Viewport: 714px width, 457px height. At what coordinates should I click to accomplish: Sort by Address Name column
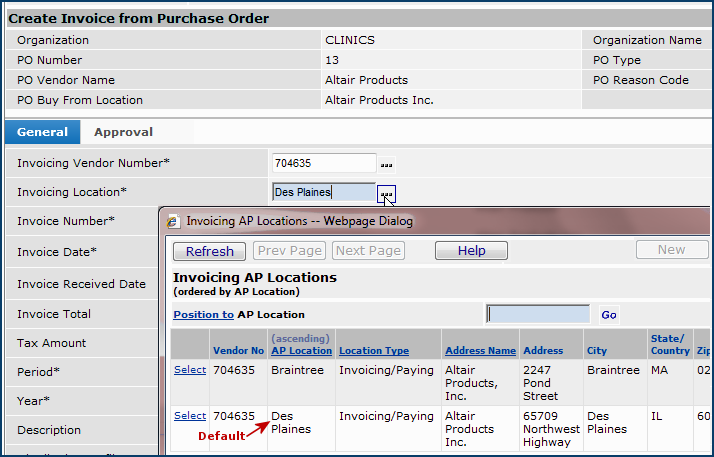479,351
